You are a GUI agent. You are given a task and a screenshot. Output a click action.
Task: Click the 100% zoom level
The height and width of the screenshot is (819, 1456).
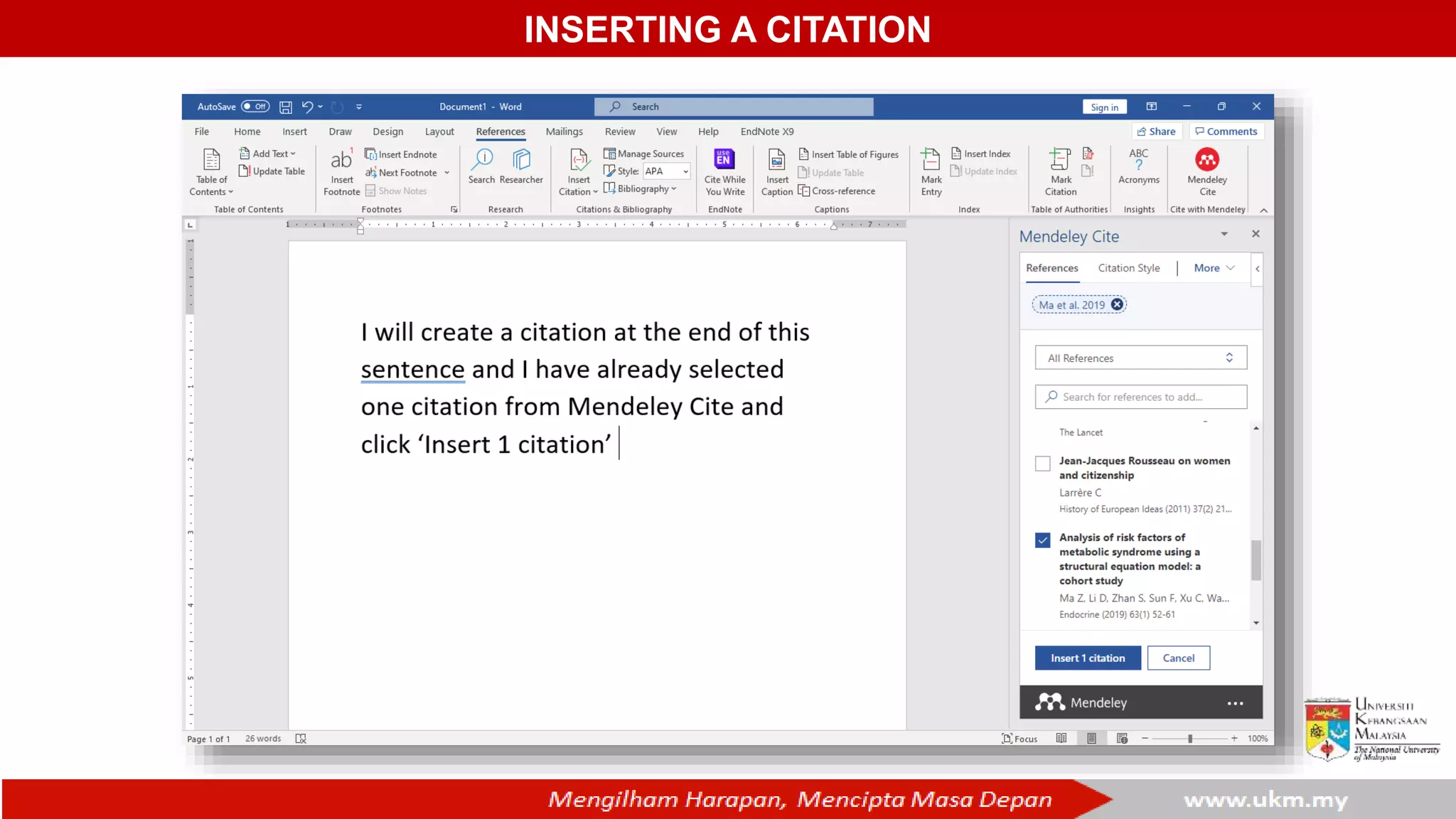1257,739
